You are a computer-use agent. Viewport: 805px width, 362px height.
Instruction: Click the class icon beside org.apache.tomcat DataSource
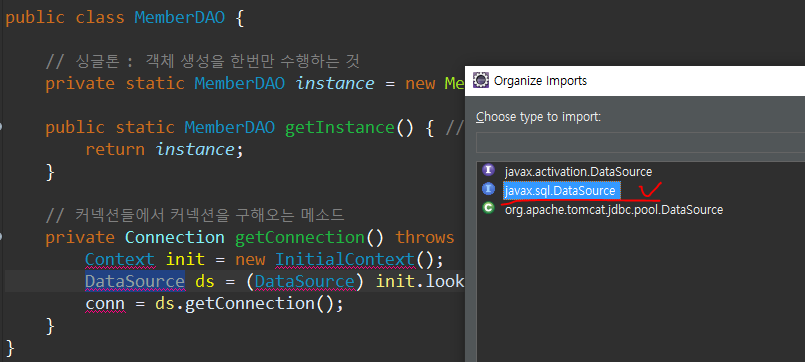tap(488, 208)
